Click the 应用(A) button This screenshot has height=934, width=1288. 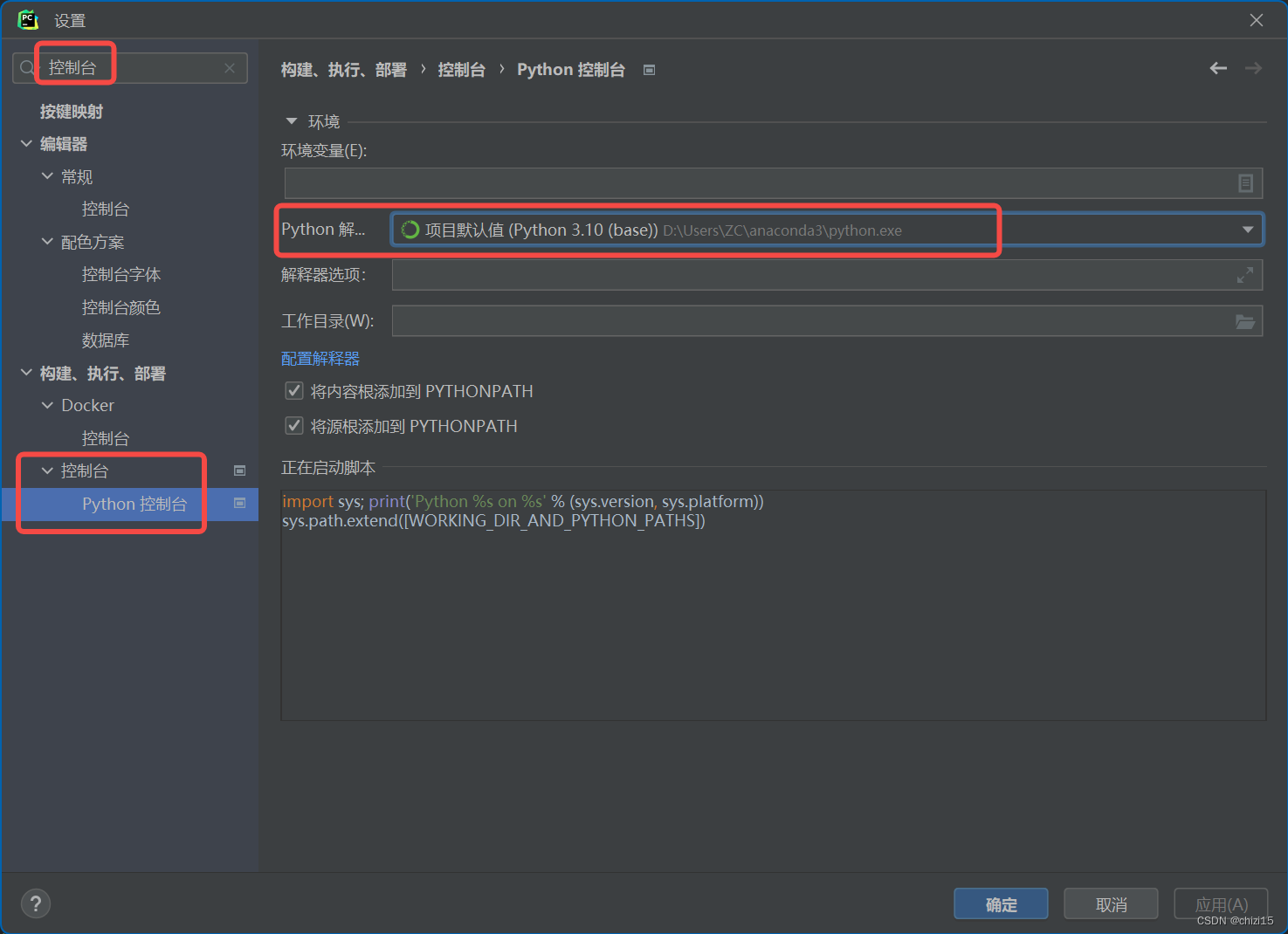point(1221,904)
